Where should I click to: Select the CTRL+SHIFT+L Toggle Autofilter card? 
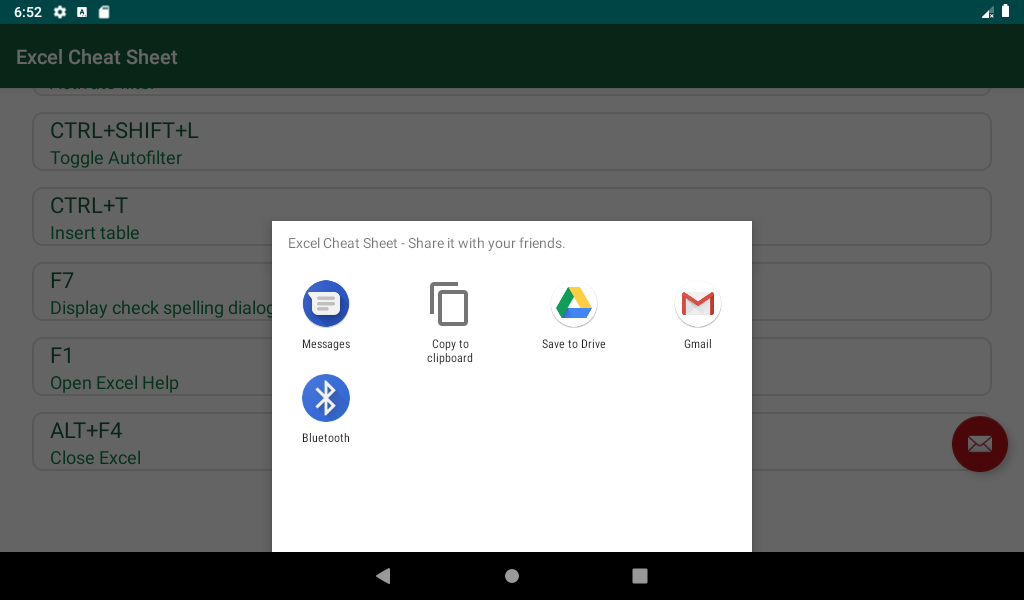point(512,142)
